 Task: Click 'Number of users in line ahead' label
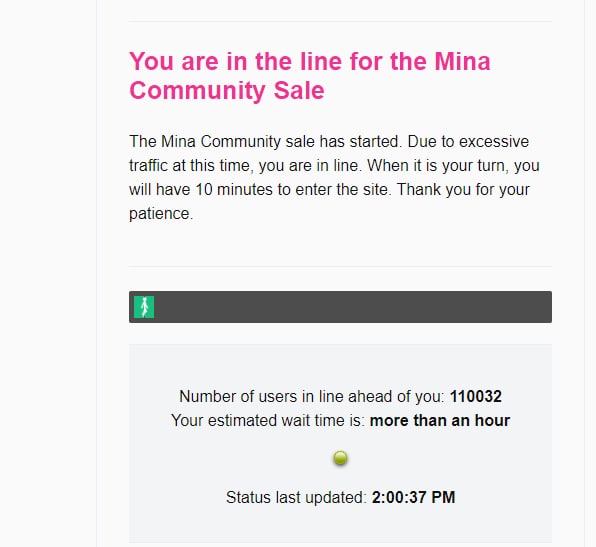click(x=312, y=396)
